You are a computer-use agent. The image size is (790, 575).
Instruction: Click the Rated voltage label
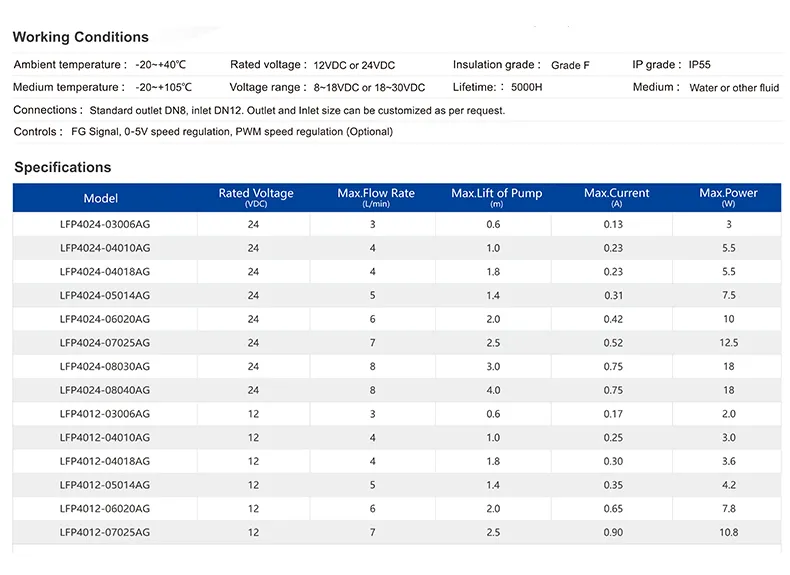[x=269, y=65]
